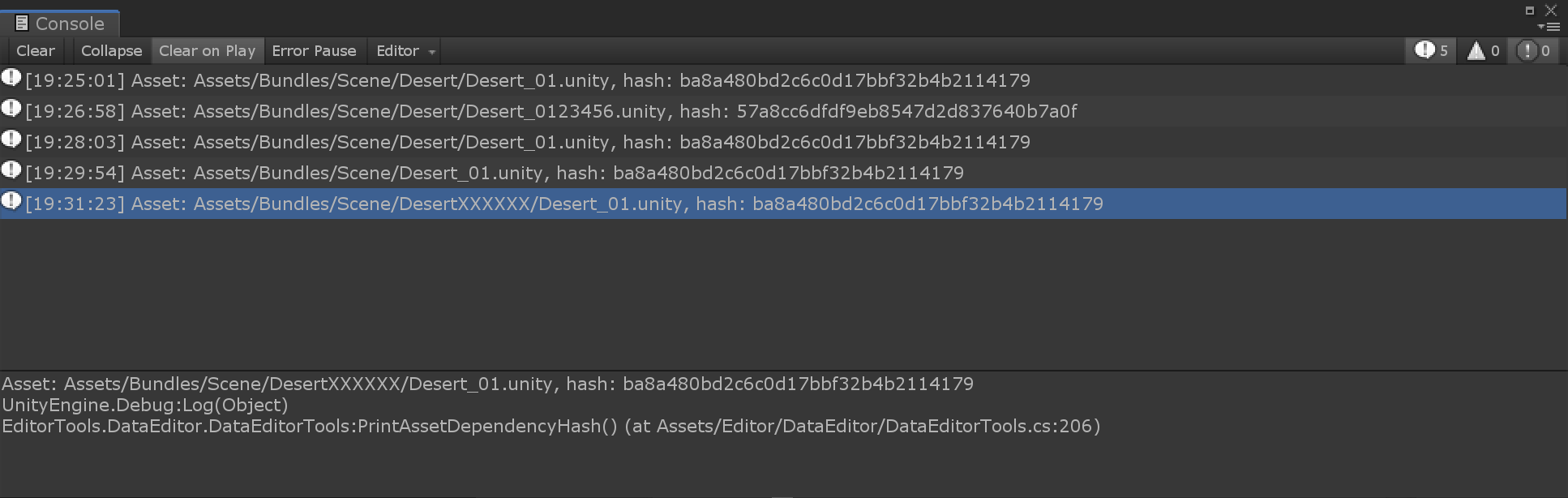Image resolution: width=1568 pixels, height=498 pixels.
Task: Open console panel options menu icon
Action: pos(1549,27)
